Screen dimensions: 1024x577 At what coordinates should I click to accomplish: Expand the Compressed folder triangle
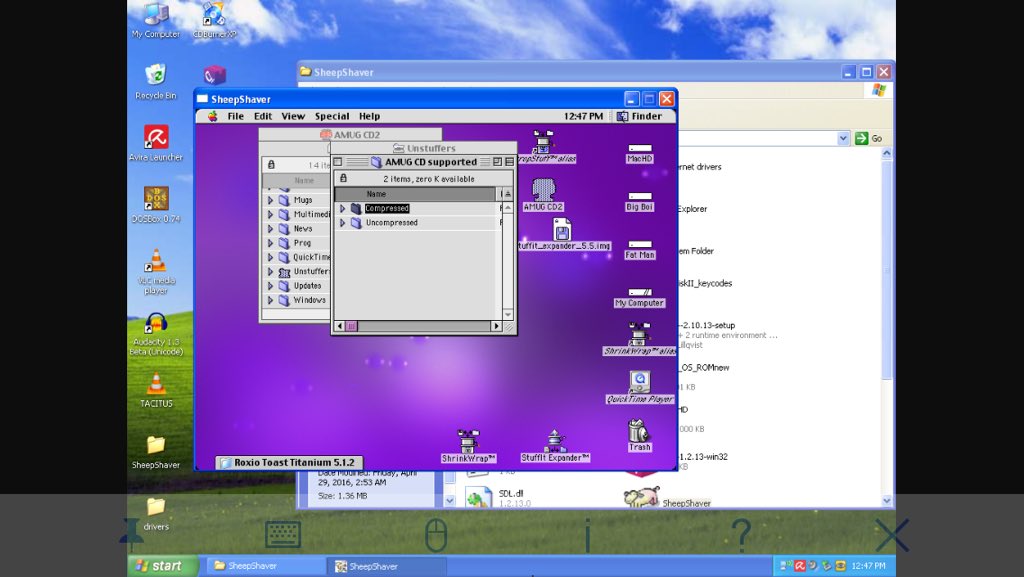tap(343, 208)
